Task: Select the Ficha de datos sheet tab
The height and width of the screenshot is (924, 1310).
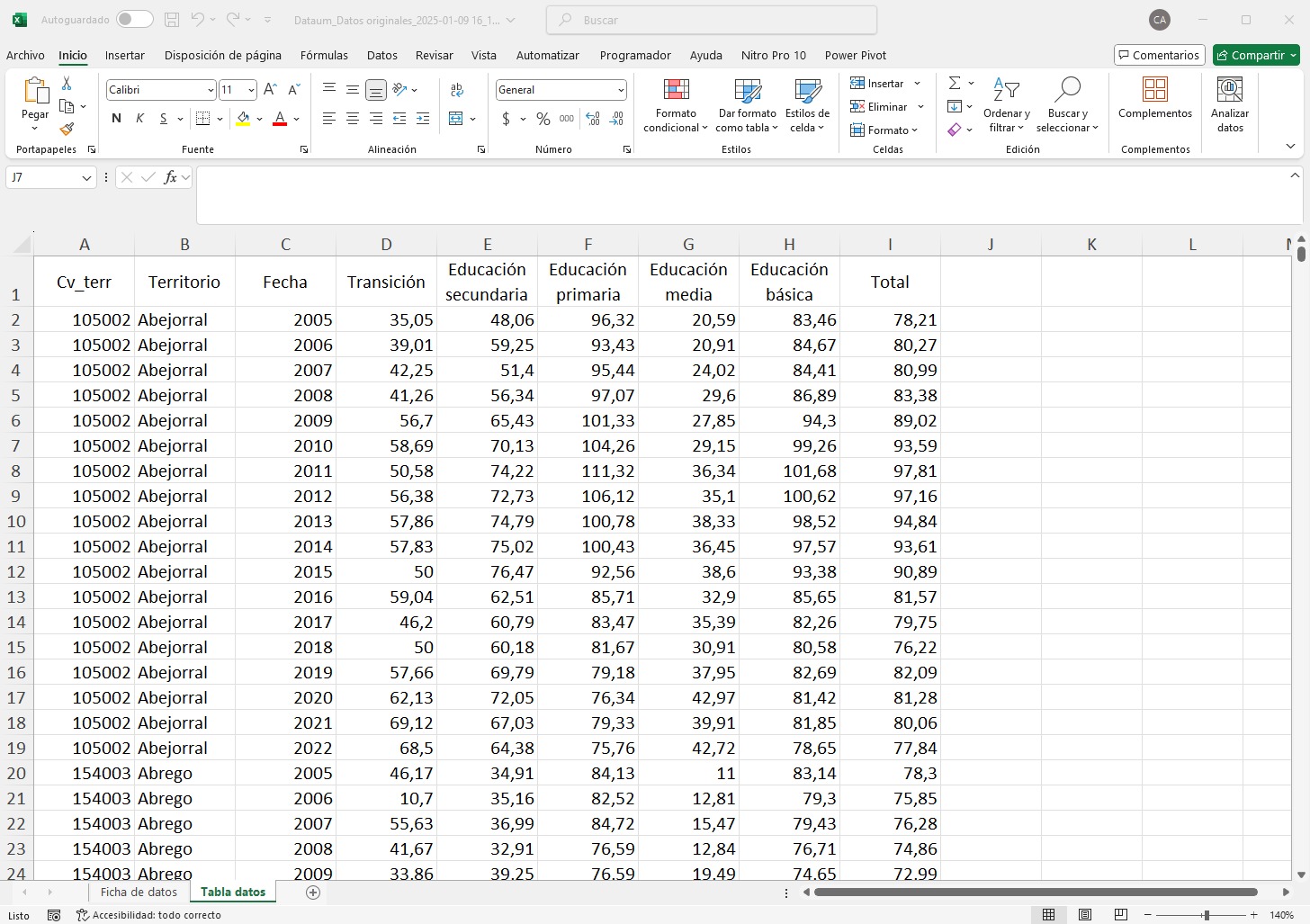Action: 139,892
